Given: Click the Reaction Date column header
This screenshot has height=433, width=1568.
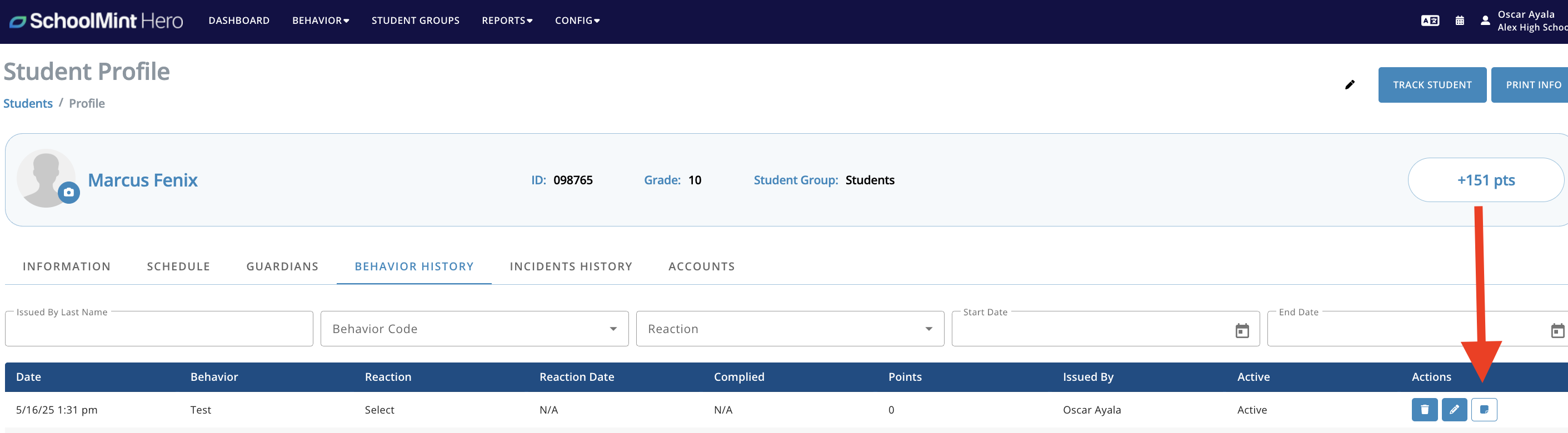Looking at the screenshot, I should (576, 377).
